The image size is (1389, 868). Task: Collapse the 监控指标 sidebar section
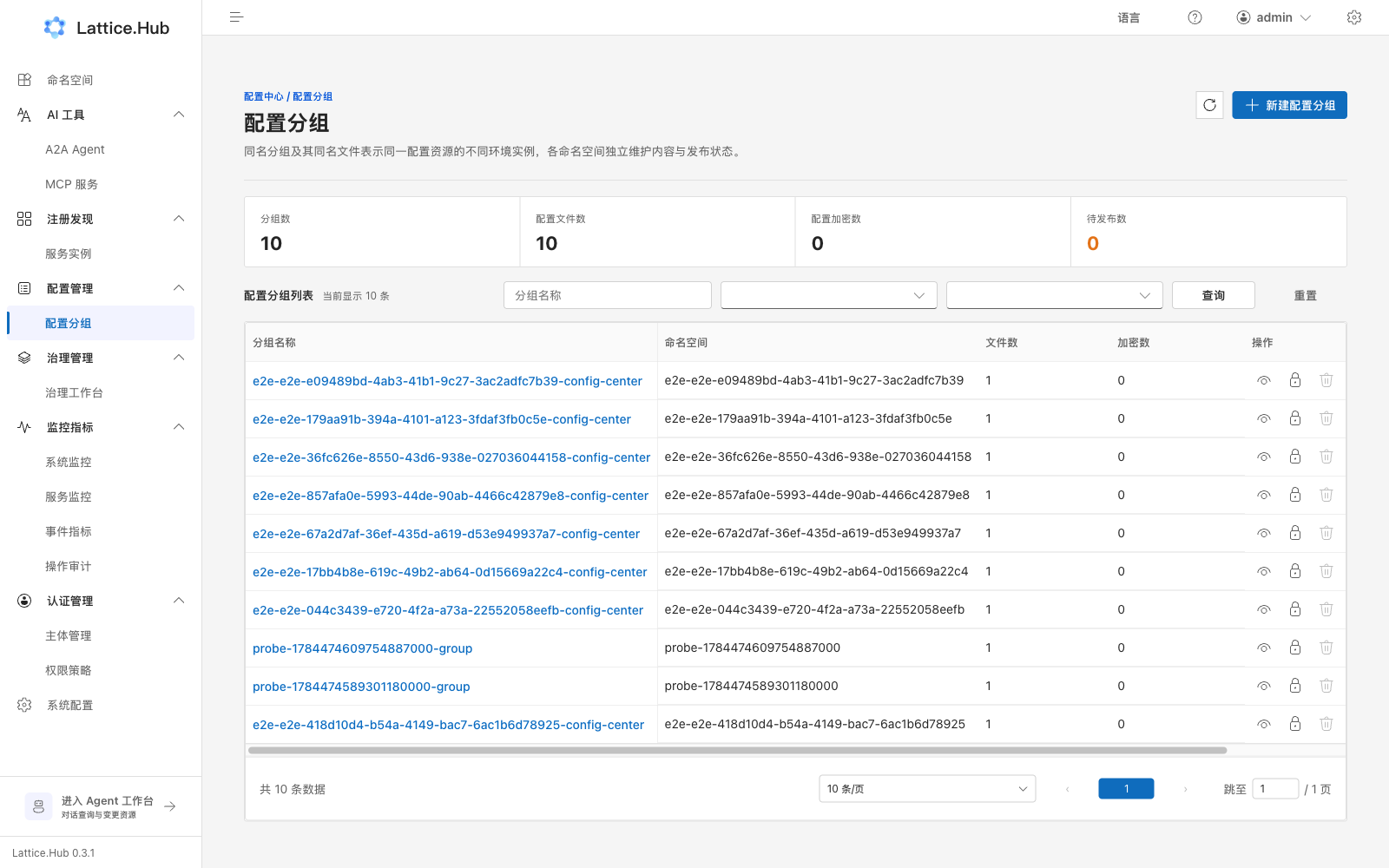(x=179, y=427)
